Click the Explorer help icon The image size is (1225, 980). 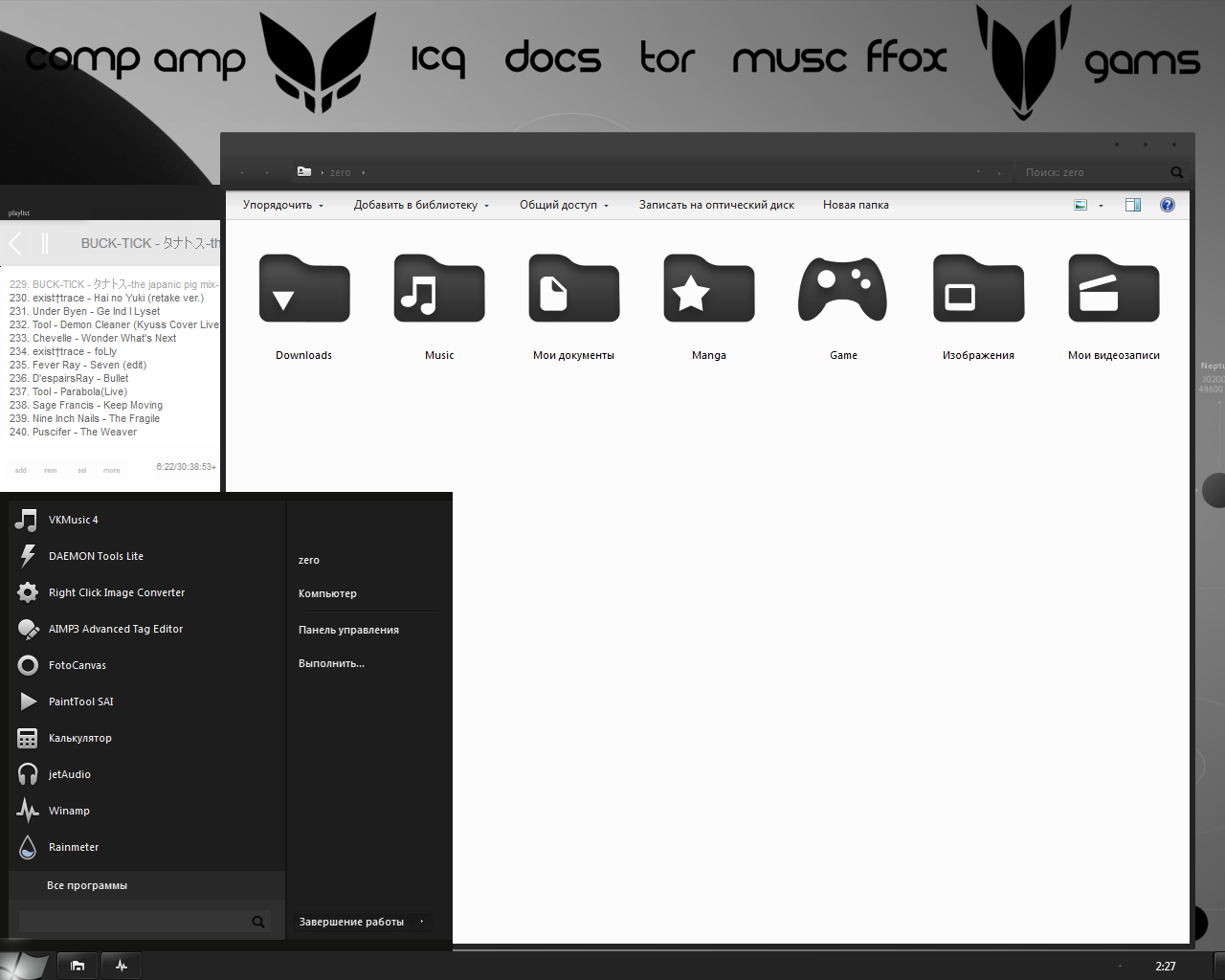[x=1168, y=205]
